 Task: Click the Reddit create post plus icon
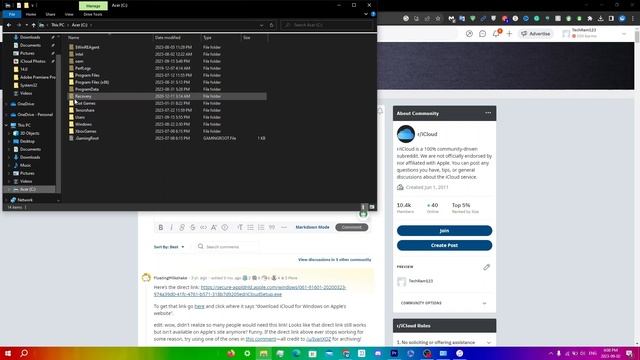point(509,34)
